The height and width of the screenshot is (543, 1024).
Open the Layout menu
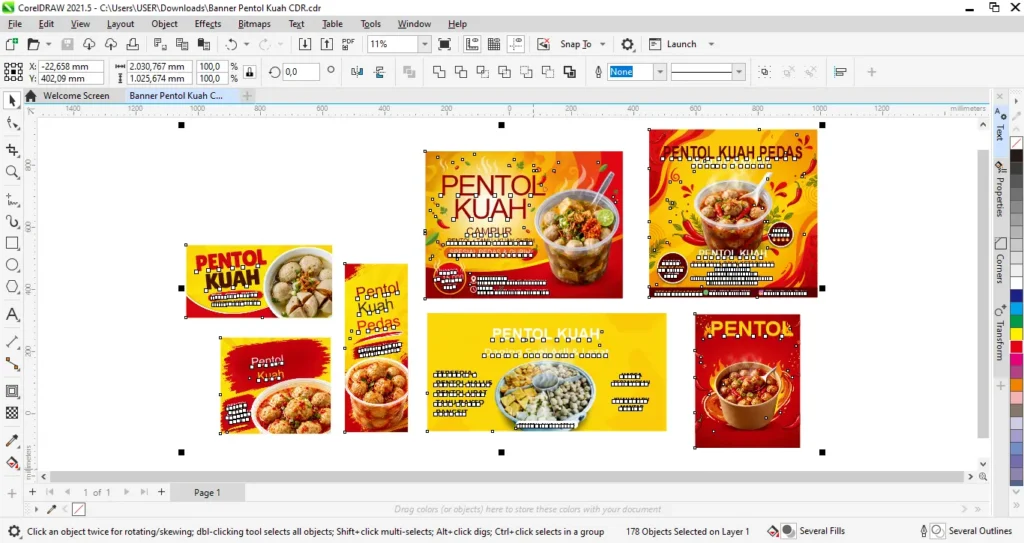pyautogui.click(x=120, y=24)
